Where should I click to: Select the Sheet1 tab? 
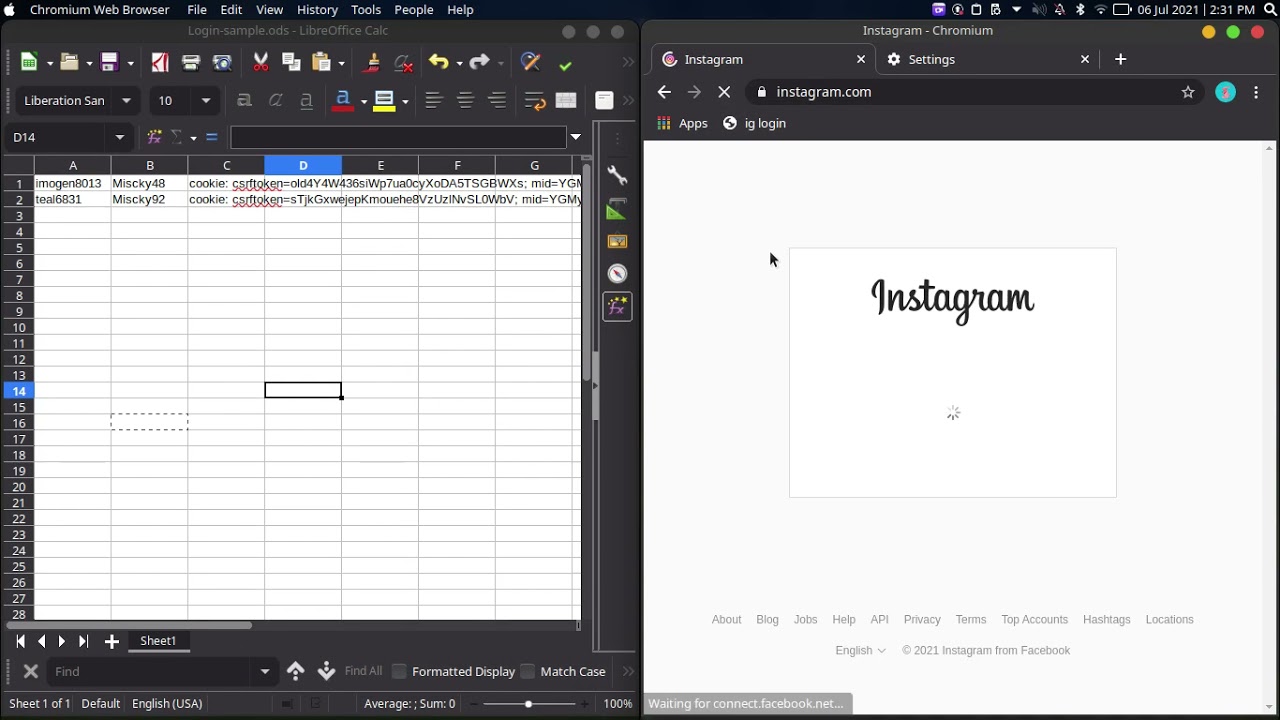coord(158,641)
